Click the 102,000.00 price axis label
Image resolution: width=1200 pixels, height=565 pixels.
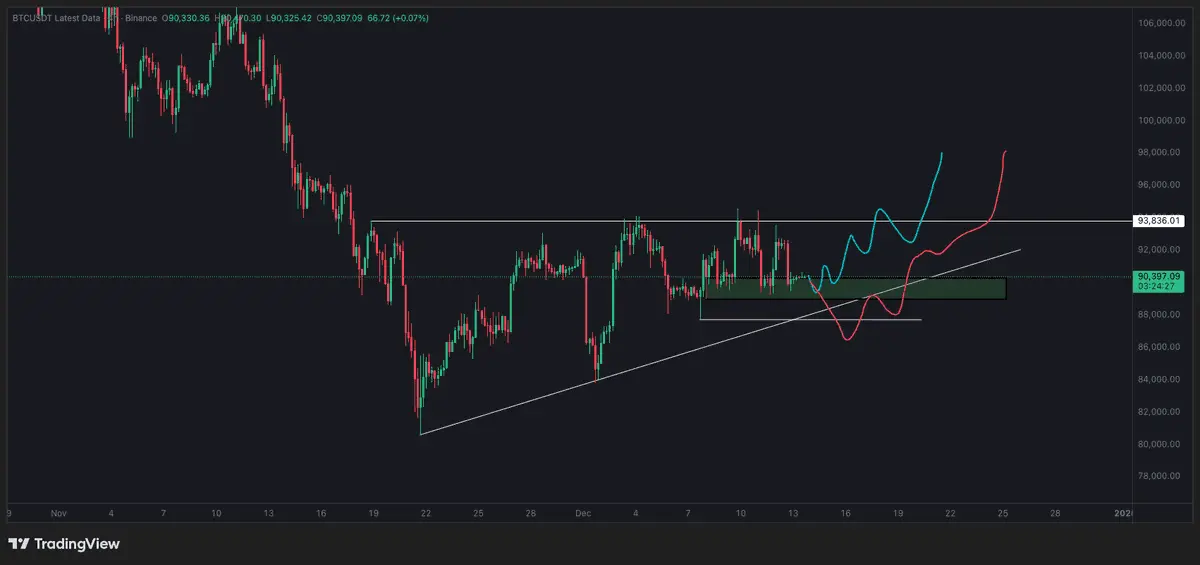coord(1161,88)
